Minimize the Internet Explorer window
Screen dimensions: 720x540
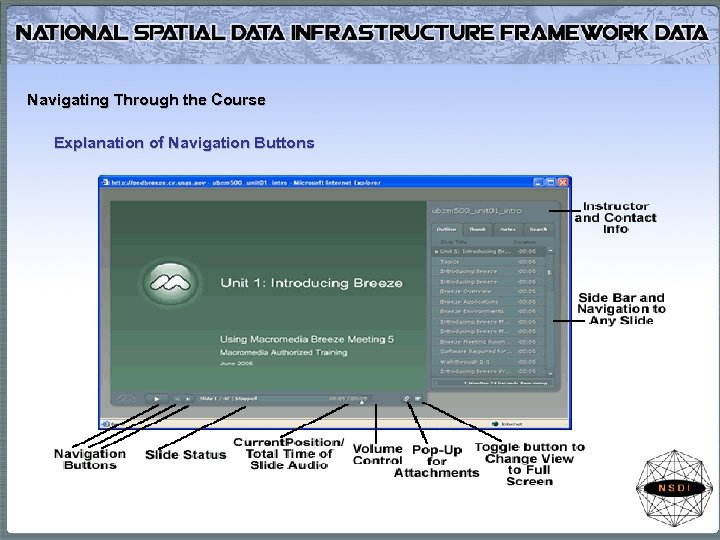(539, 182)
